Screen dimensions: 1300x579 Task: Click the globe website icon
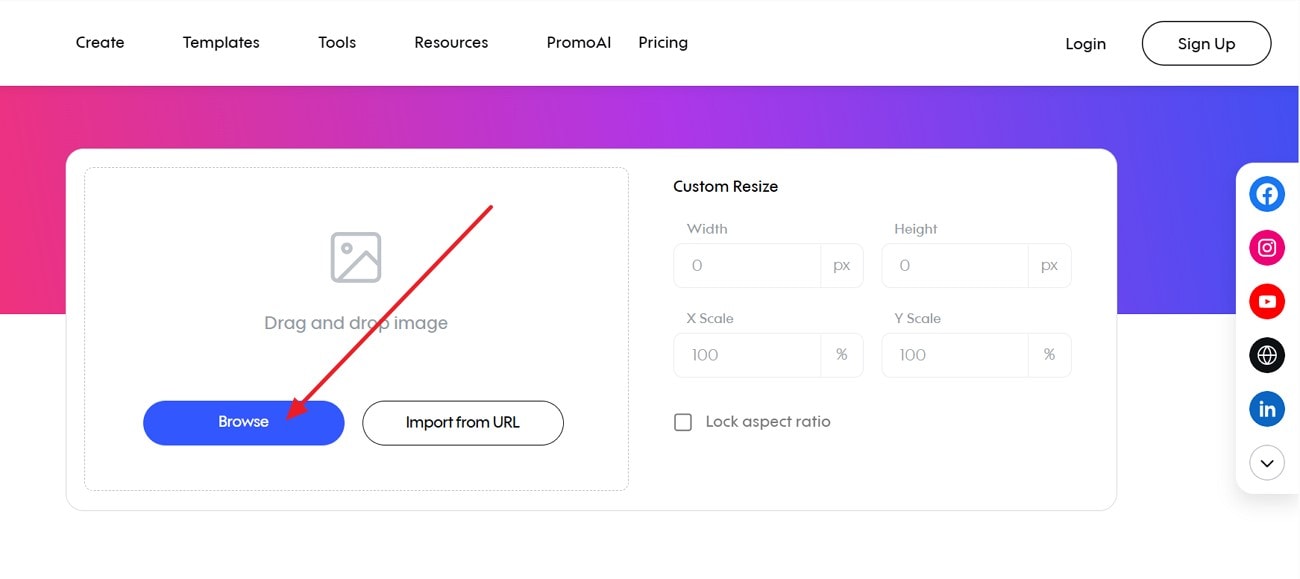1267,355
